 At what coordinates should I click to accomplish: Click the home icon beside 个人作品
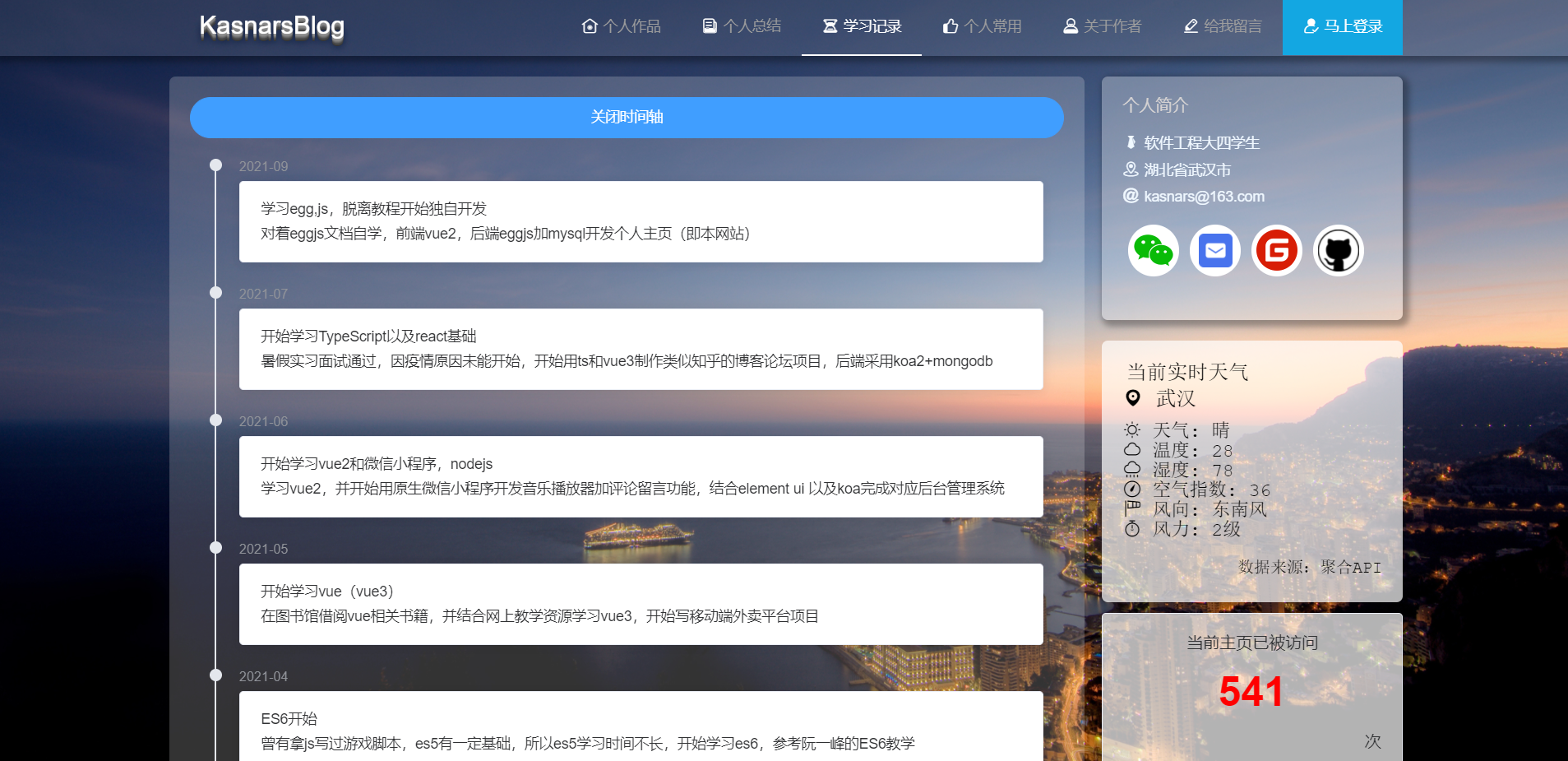point(589,26)
